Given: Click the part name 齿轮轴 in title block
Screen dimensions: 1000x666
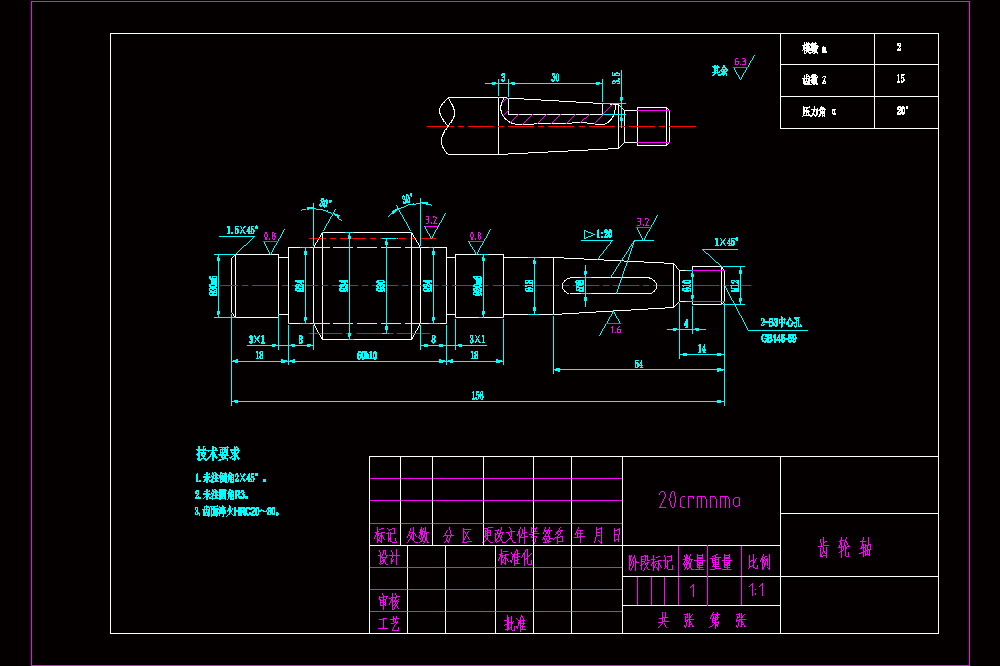Looking at the screenshot, I should pos(845,547).
